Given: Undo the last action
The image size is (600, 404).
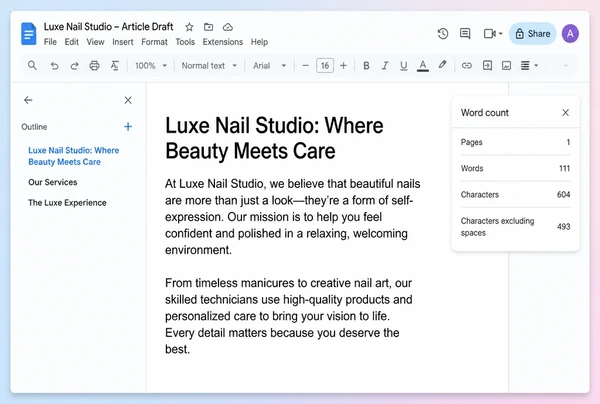Looking at the screenshot, I should click(54, 66).
